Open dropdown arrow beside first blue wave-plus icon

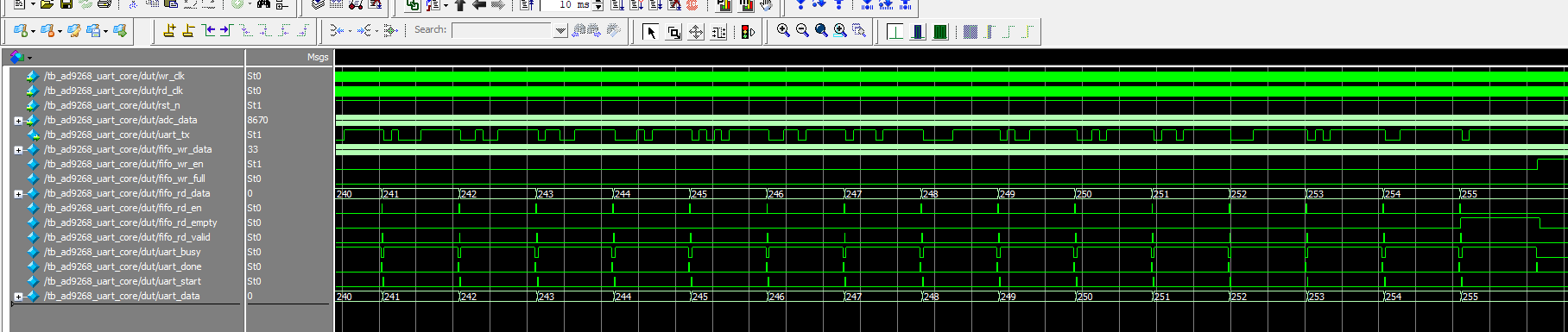pos(32,31)
